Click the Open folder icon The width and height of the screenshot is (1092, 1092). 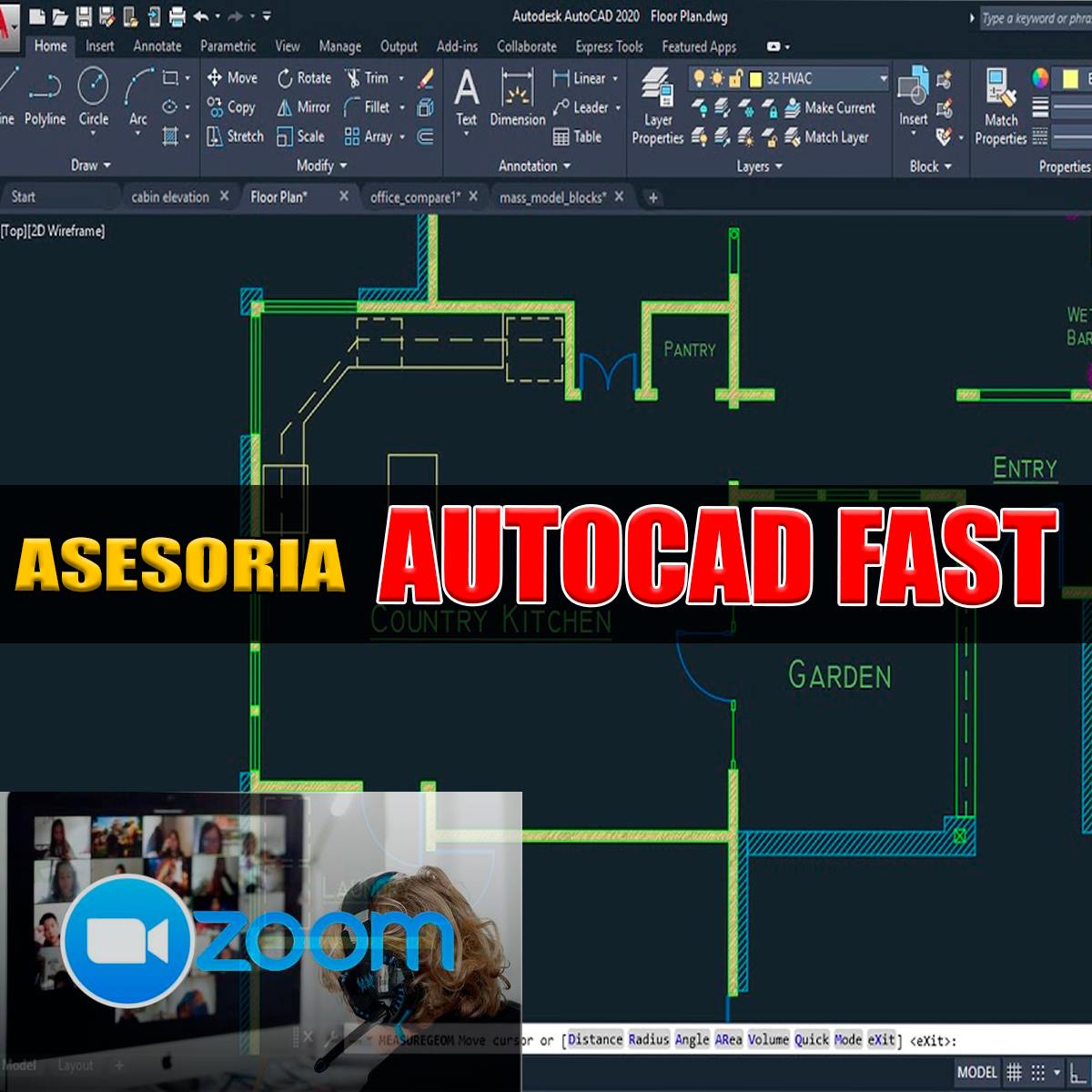coord(60,16)
